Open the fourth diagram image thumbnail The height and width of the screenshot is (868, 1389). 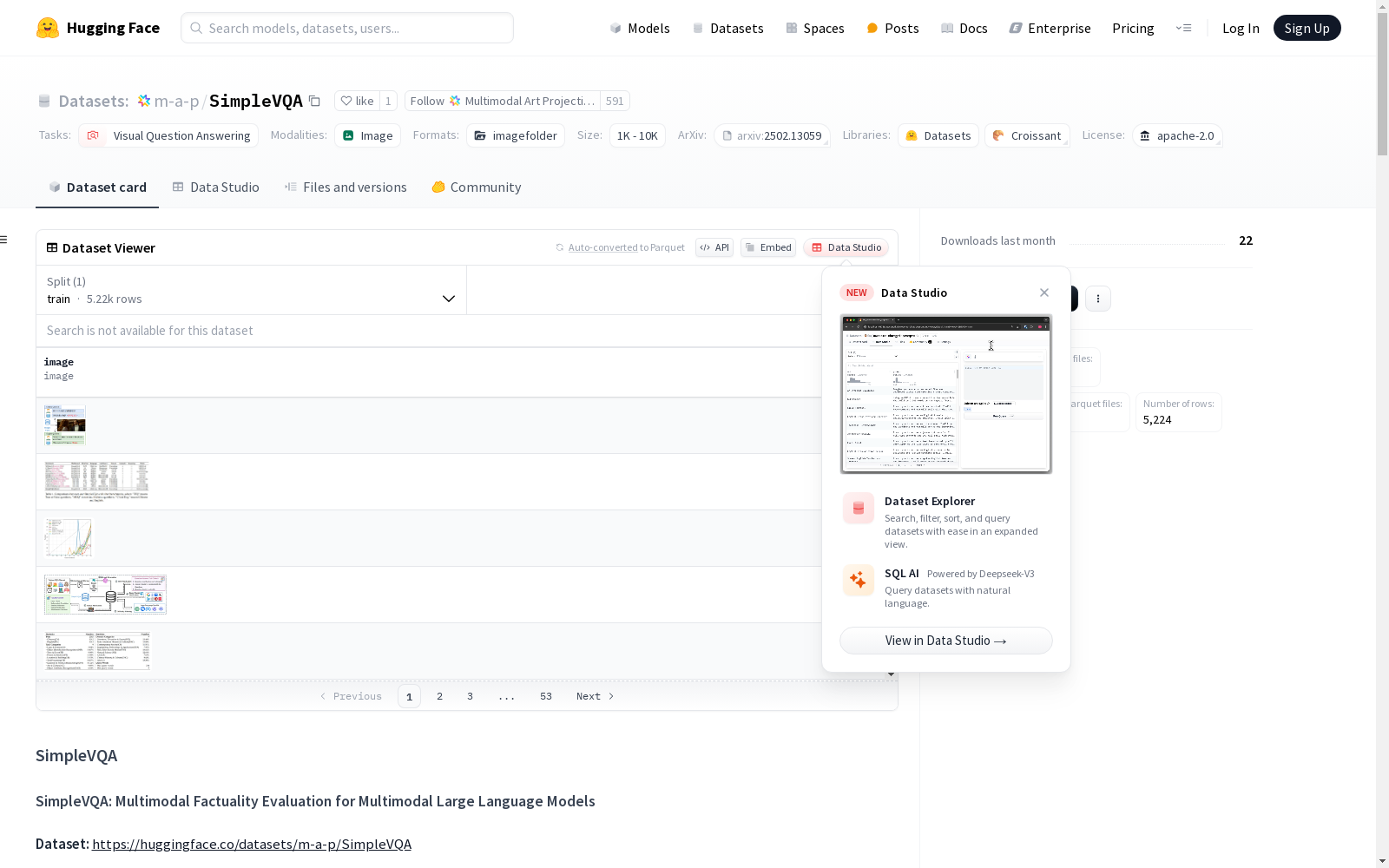(105, 595)
